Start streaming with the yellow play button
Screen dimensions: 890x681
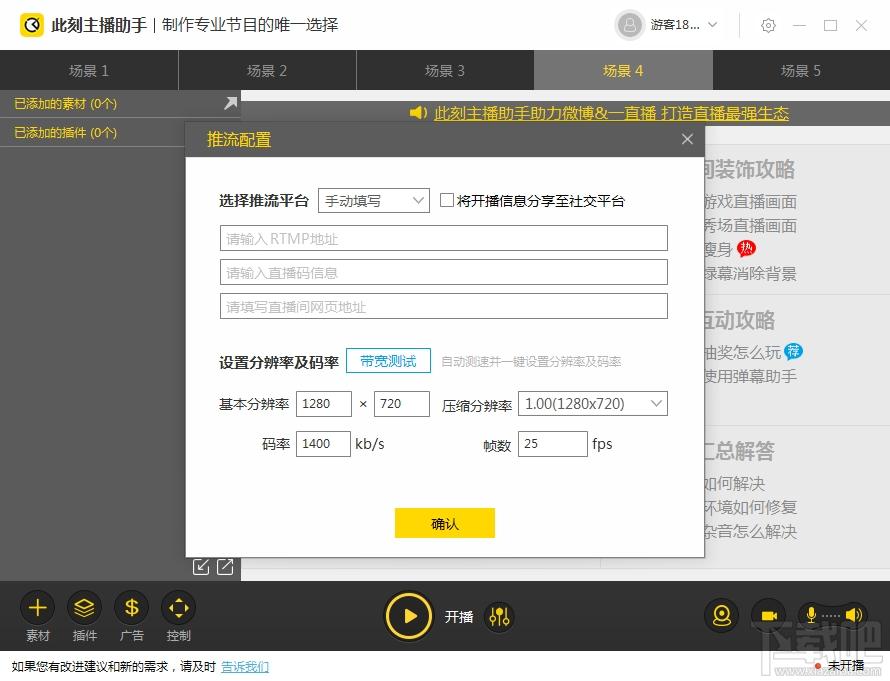tap(410, 616)
